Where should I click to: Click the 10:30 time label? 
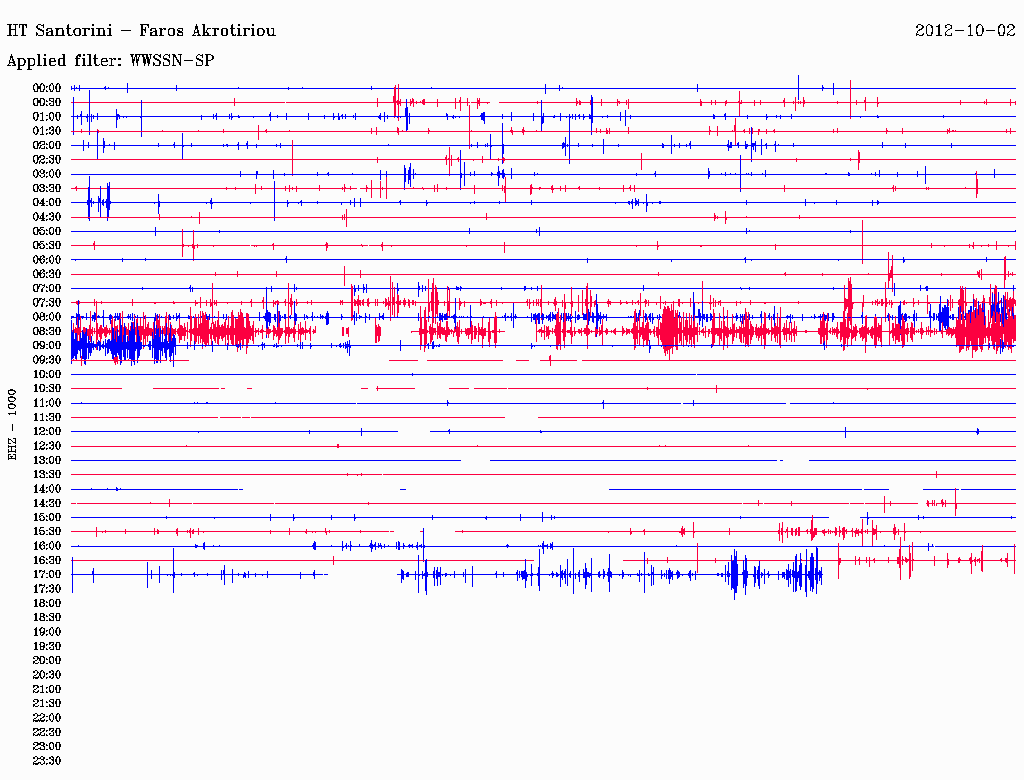(x=47, y=389)
